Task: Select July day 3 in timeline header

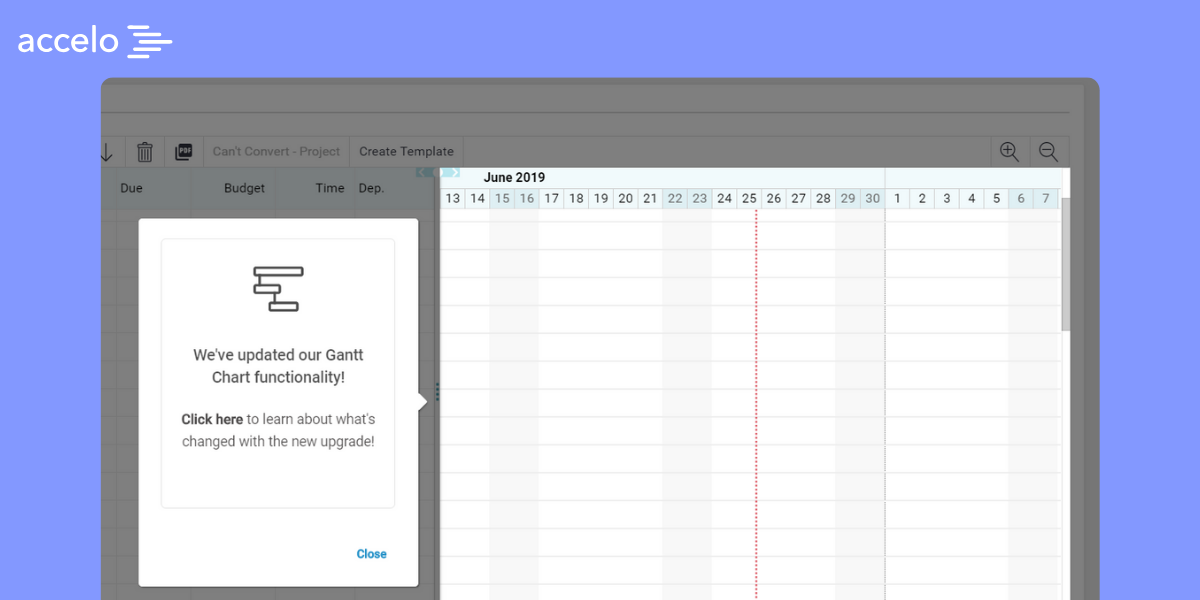Action: 947,198
